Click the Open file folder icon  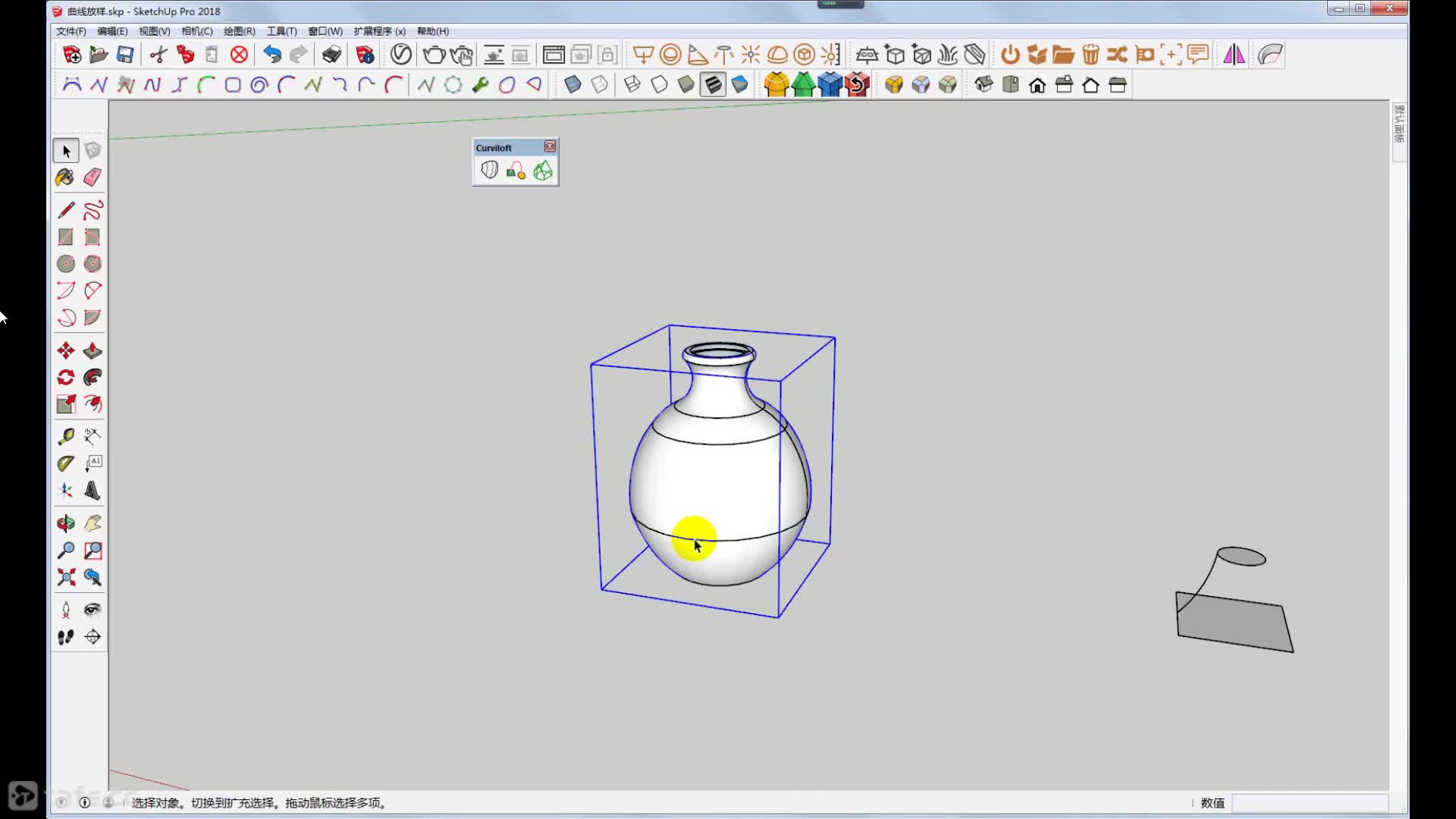(99, 55)
